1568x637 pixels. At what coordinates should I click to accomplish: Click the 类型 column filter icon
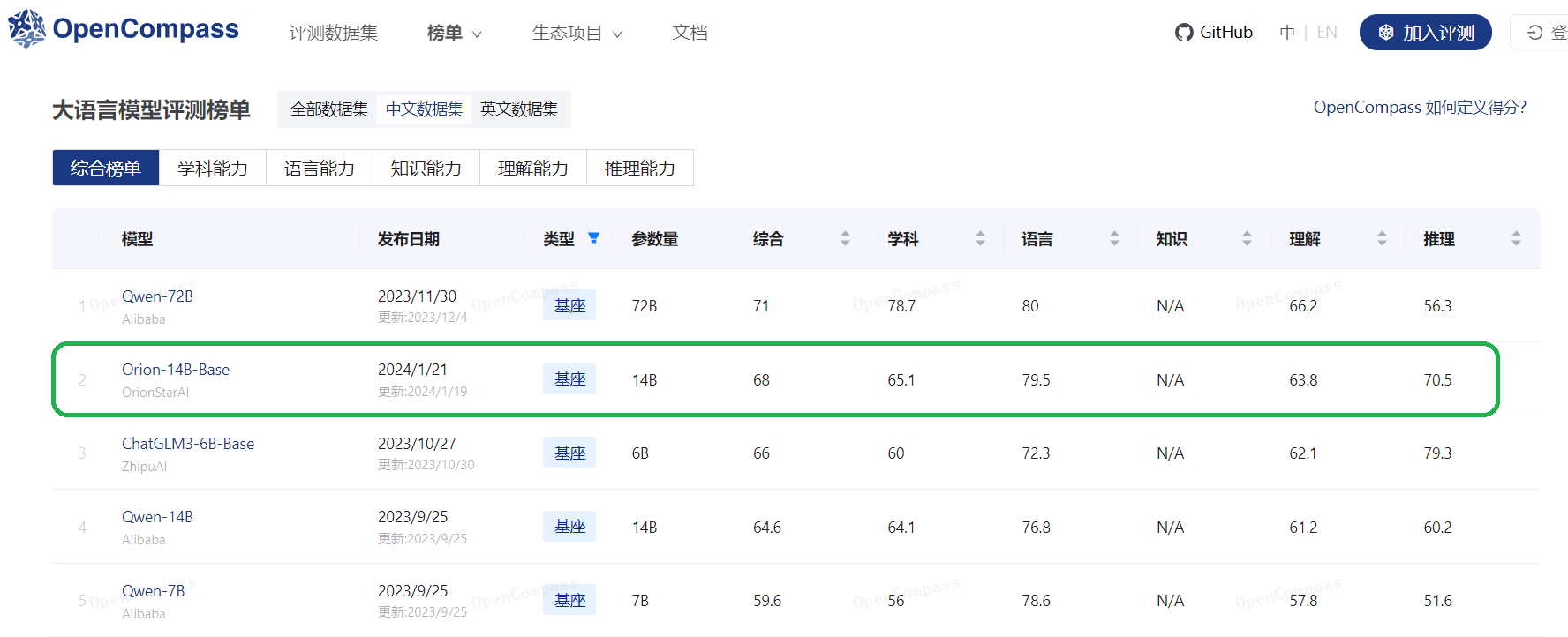click(x=593, y=238)
